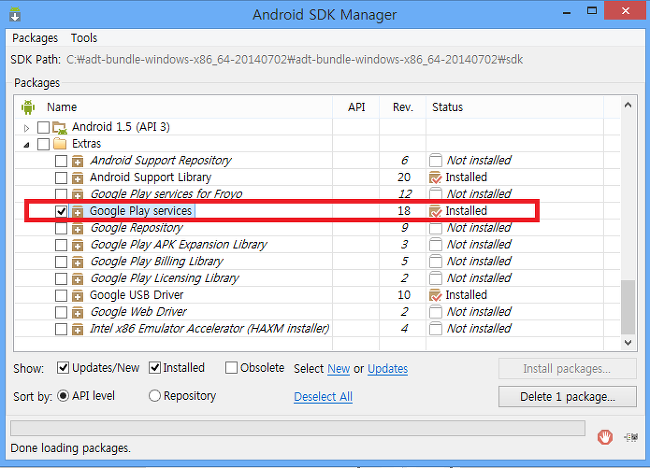This screenshot has height=468, width=650.
Task: Open the log window icon at bottom right
Action: point(631,437)
